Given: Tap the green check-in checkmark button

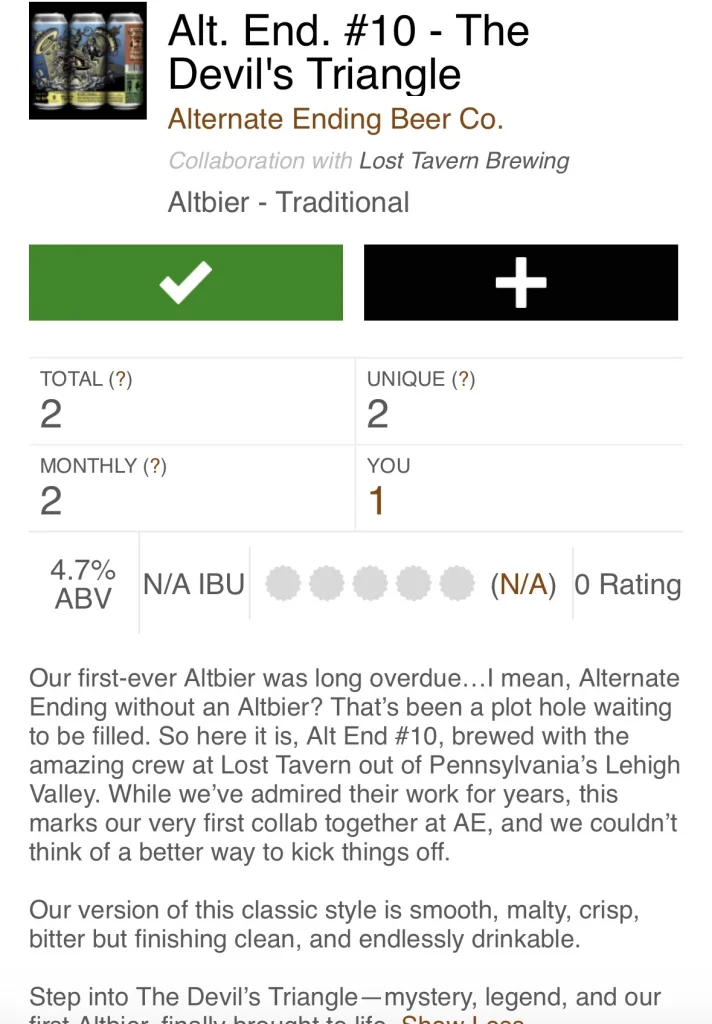Looking at the screenshot, I should pyautogui.click(x=186, y=283).
